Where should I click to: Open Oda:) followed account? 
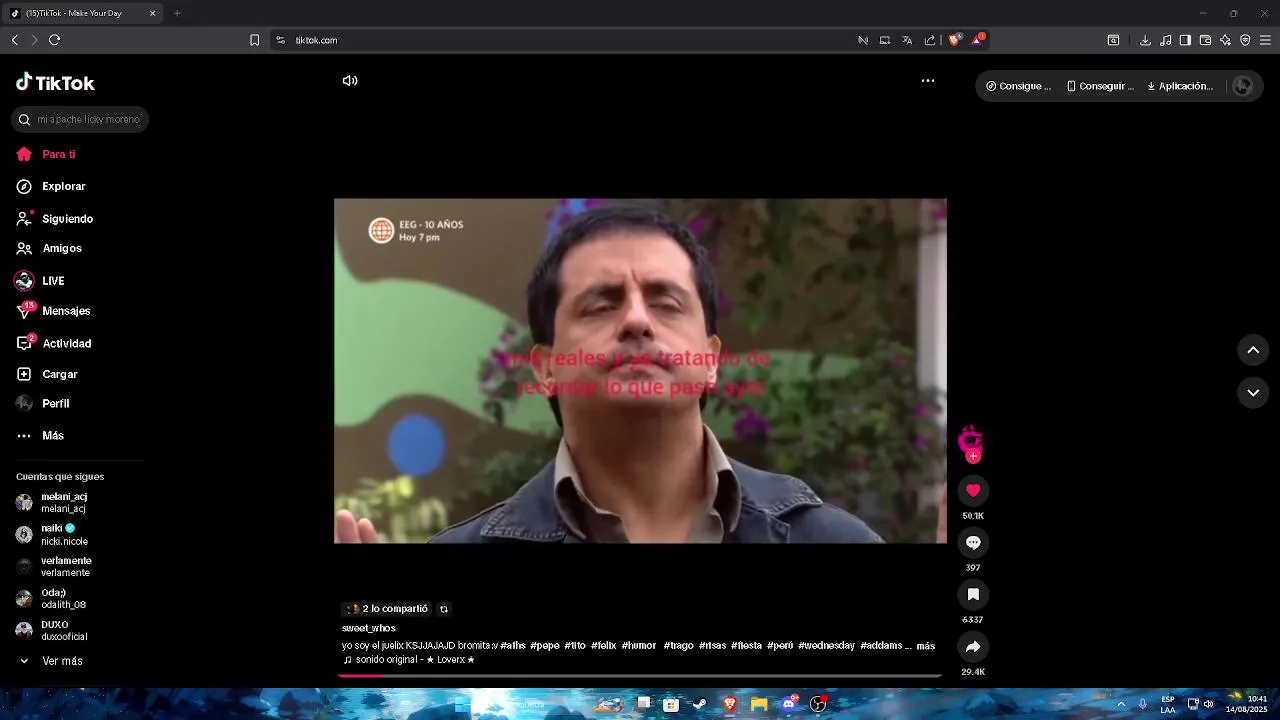[x=51, y=598]
